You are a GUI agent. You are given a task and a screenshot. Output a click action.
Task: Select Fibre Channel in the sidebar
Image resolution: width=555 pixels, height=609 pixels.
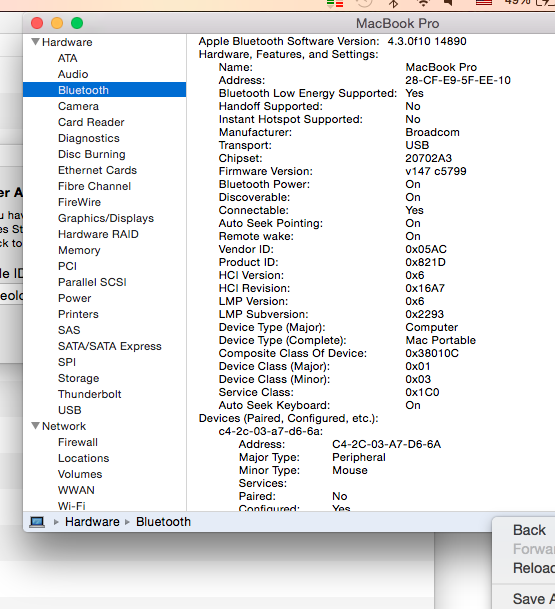[94, 186]
